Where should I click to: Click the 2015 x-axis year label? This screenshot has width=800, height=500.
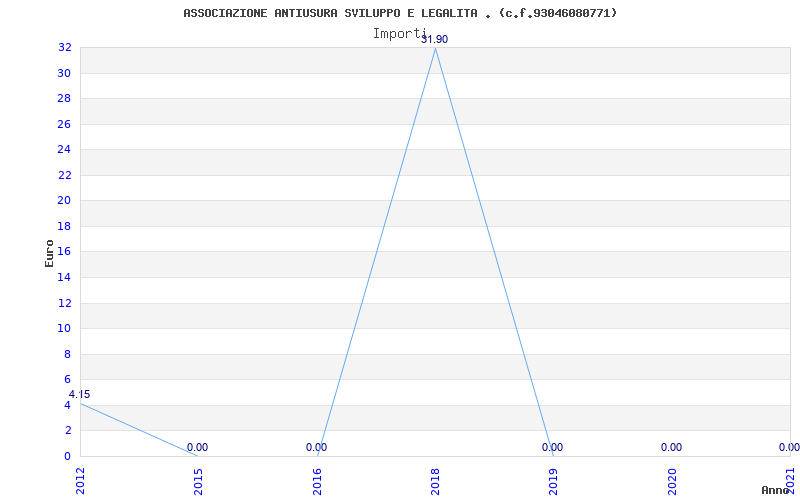(x=198, y=481)
